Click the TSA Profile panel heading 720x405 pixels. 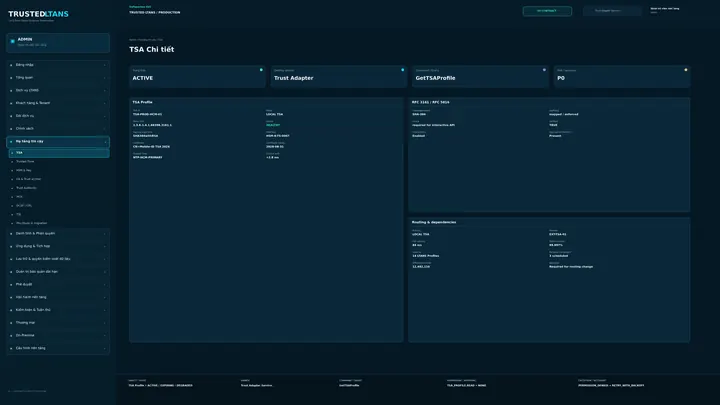pos(142,102)
